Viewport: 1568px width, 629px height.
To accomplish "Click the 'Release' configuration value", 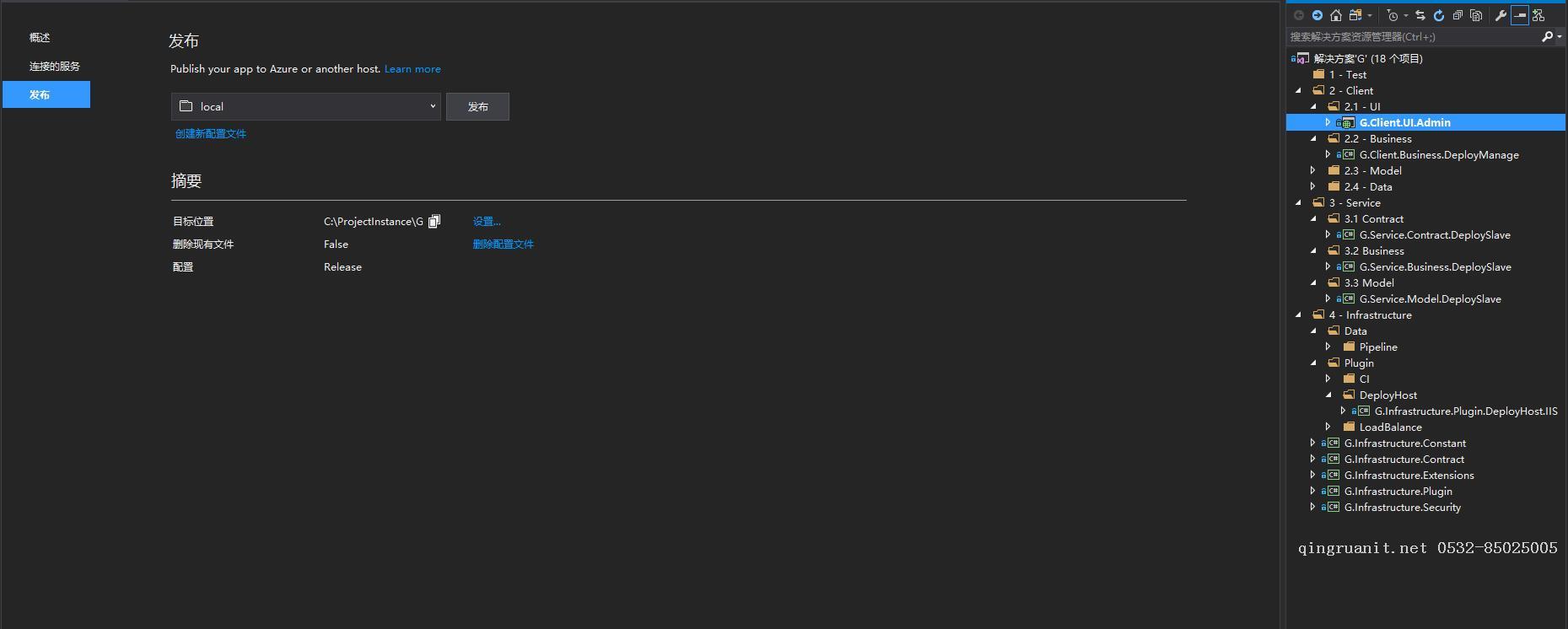I will (342, 266).
